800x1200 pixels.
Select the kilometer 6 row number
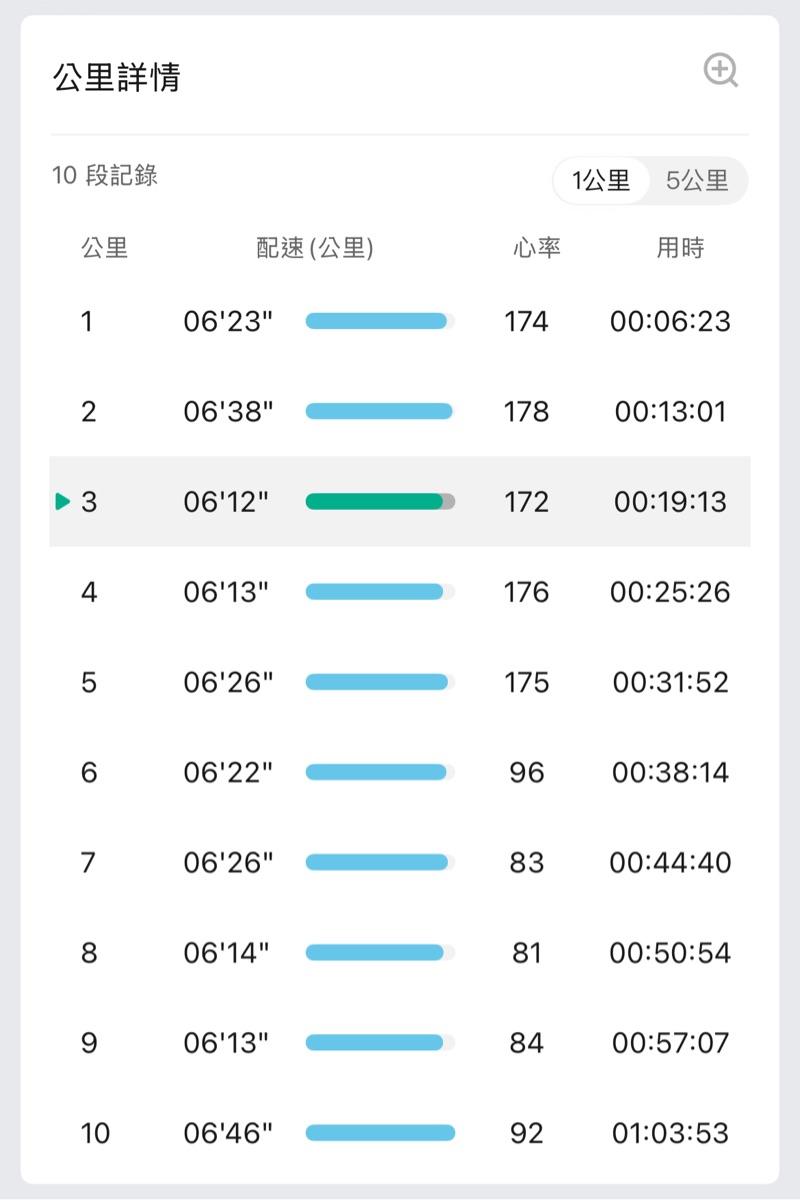coord(89,772)
